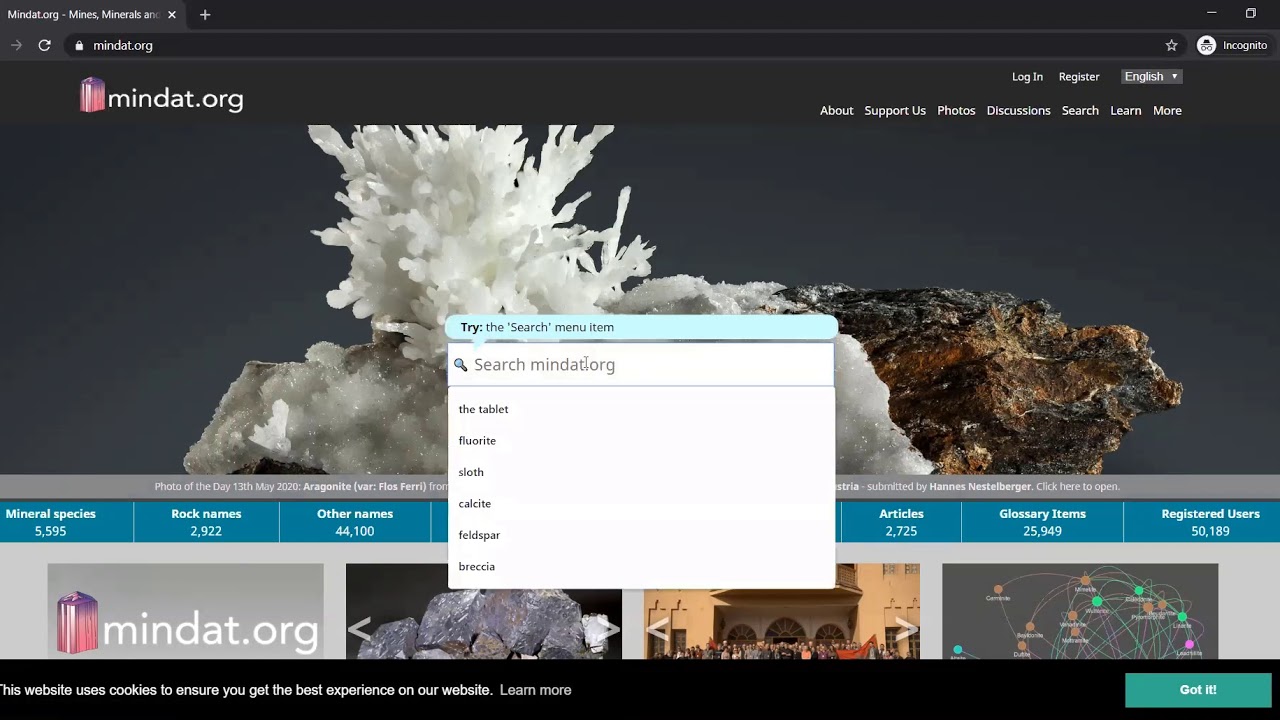This screenshot has height=720, width=1280.
Task: Click the left arrow on the group photo thumbnail
Action: 658,628
